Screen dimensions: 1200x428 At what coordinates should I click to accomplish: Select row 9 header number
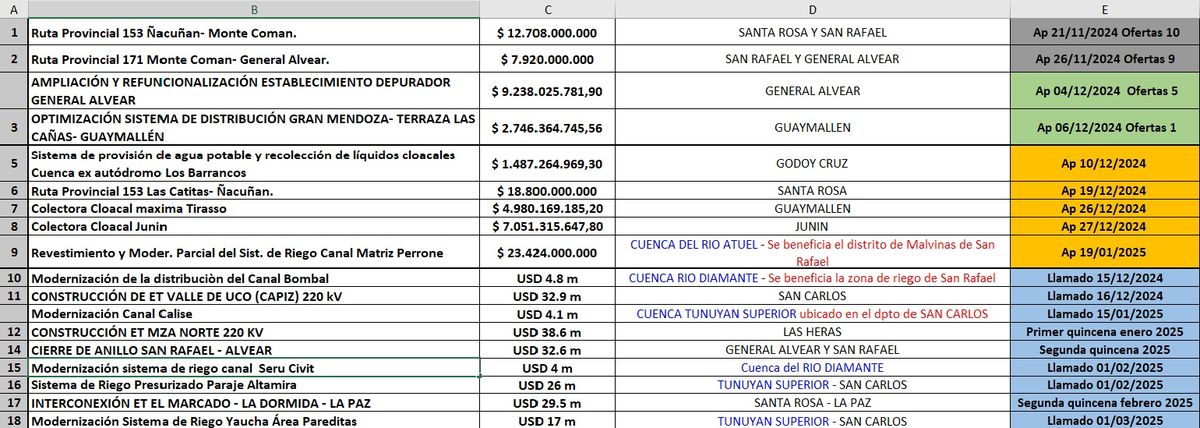point(14,253)
